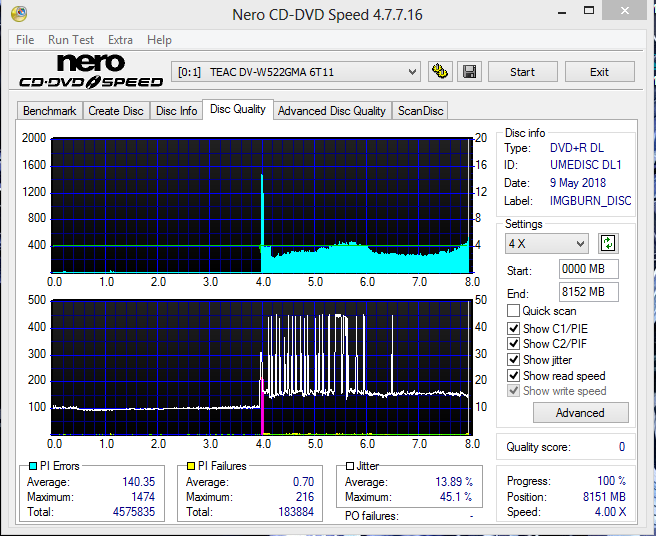The image size is (656, 536).
Task: Click the cyan PI Errors legend swatch
Action: pyautogui.click(x=33, y=466)
